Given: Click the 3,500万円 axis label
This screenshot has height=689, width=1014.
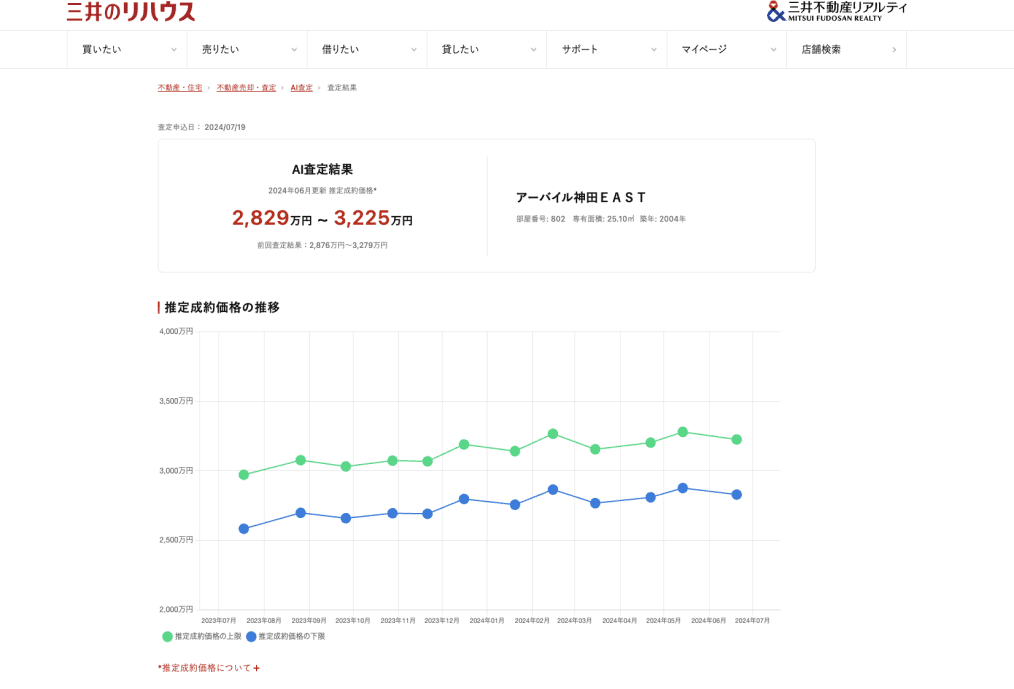Looking at the screenshot, I should point(176,401).
